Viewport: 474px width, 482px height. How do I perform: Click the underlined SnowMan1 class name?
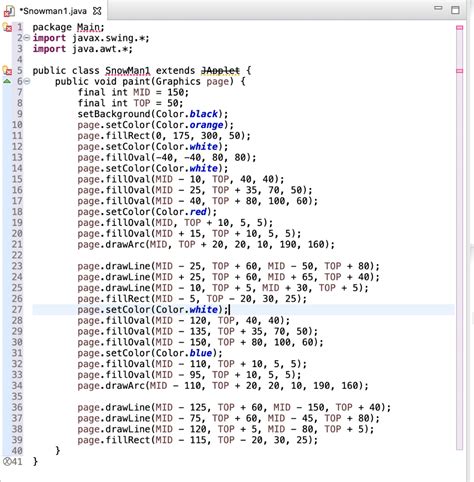click(128, 70)
